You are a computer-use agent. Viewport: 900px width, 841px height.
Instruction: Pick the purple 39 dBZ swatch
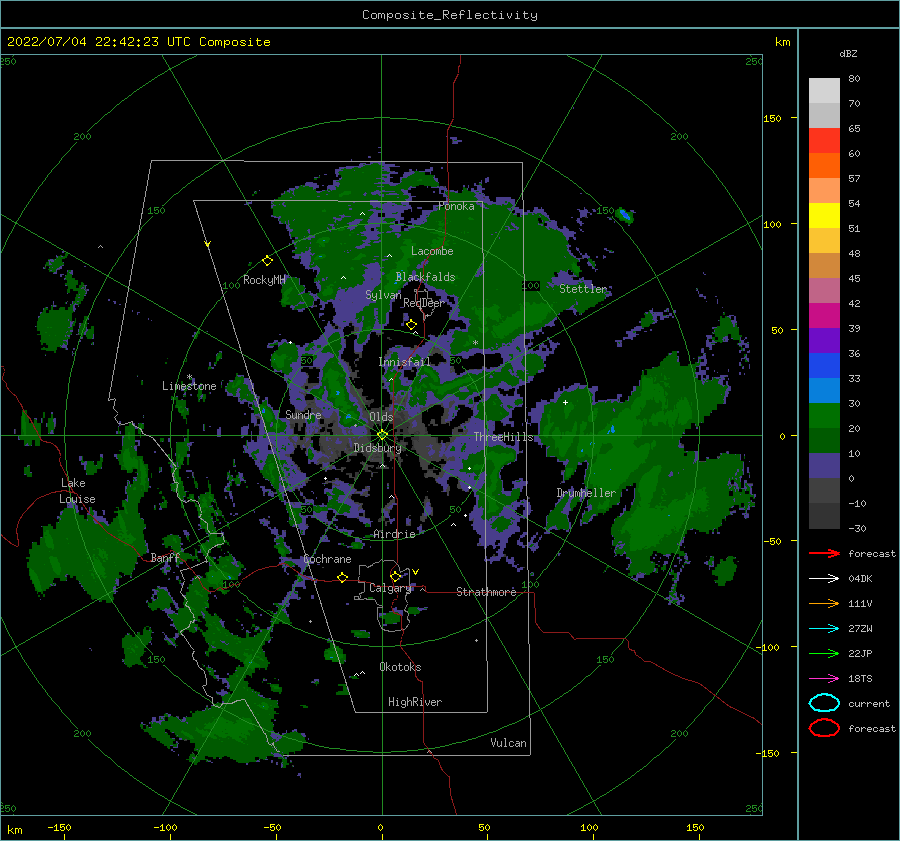point(824,340)
